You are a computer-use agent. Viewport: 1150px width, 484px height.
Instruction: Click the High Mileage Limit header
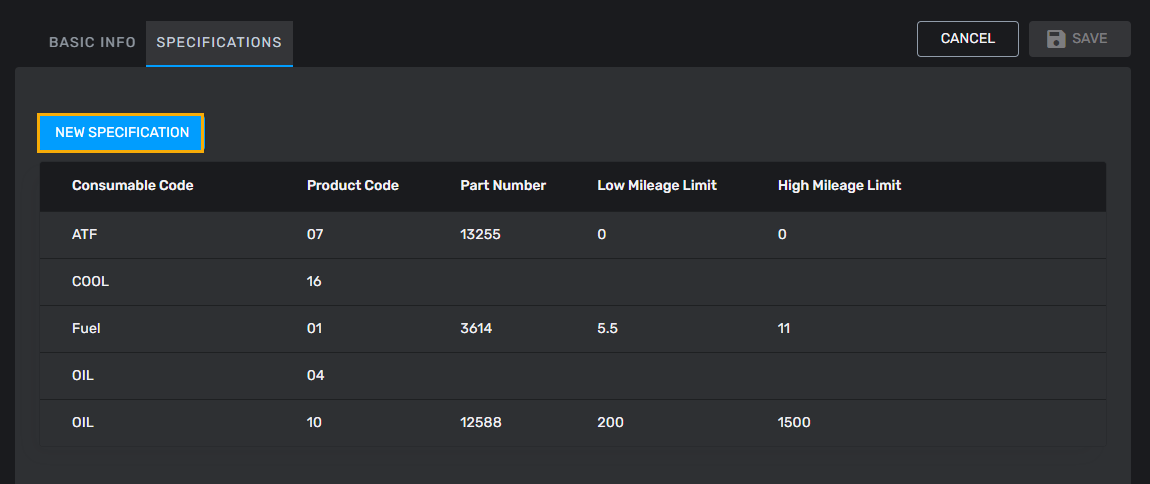point(839,186)
